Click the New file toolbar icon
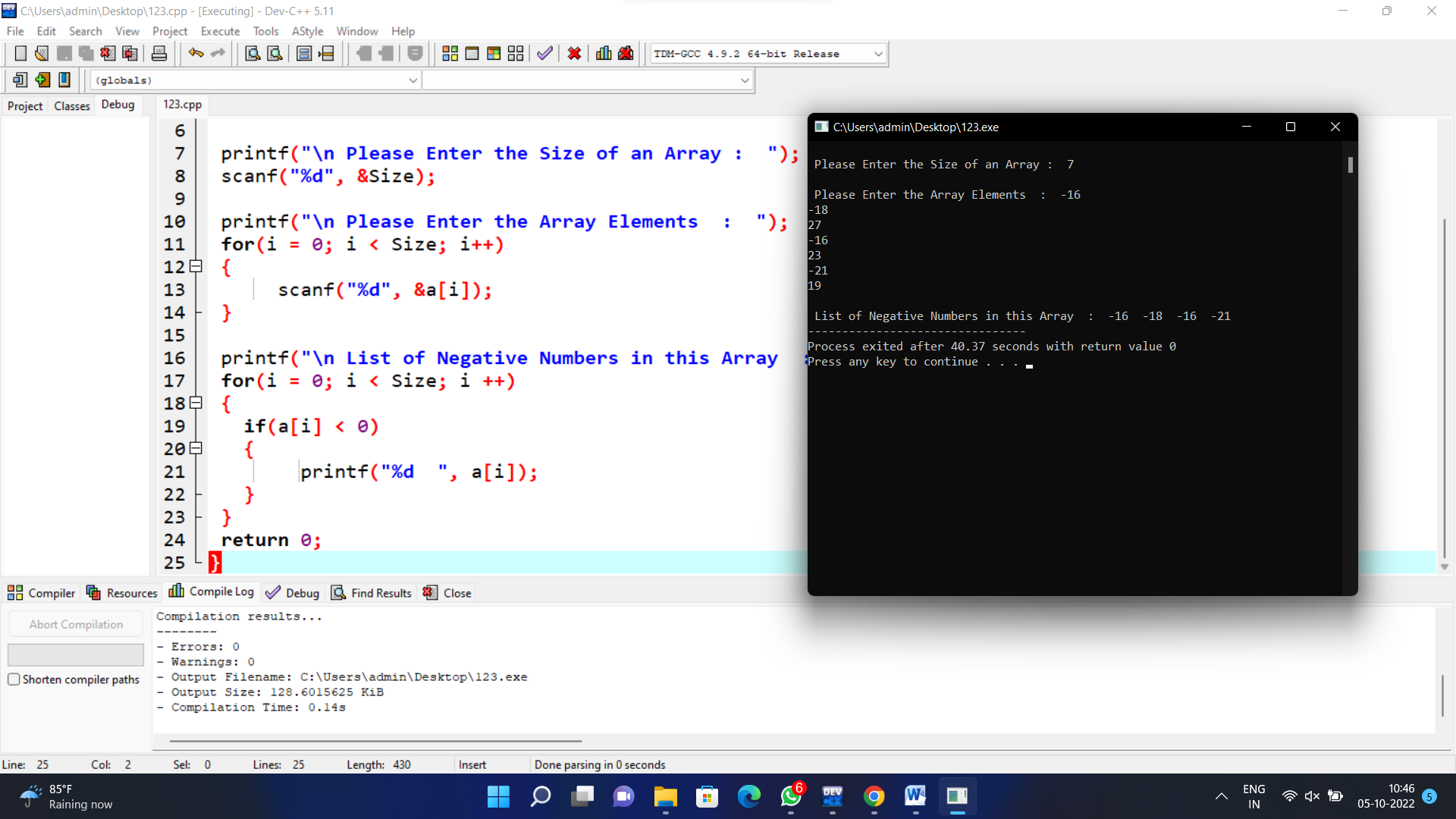Screen dimensions: 1456x819 [20, 54]
